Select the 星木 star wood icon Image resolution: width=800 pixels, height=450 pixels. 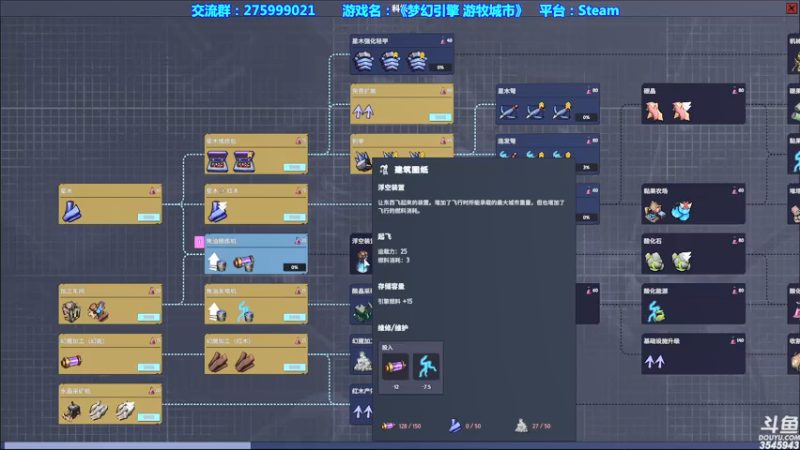click(71, 211)
